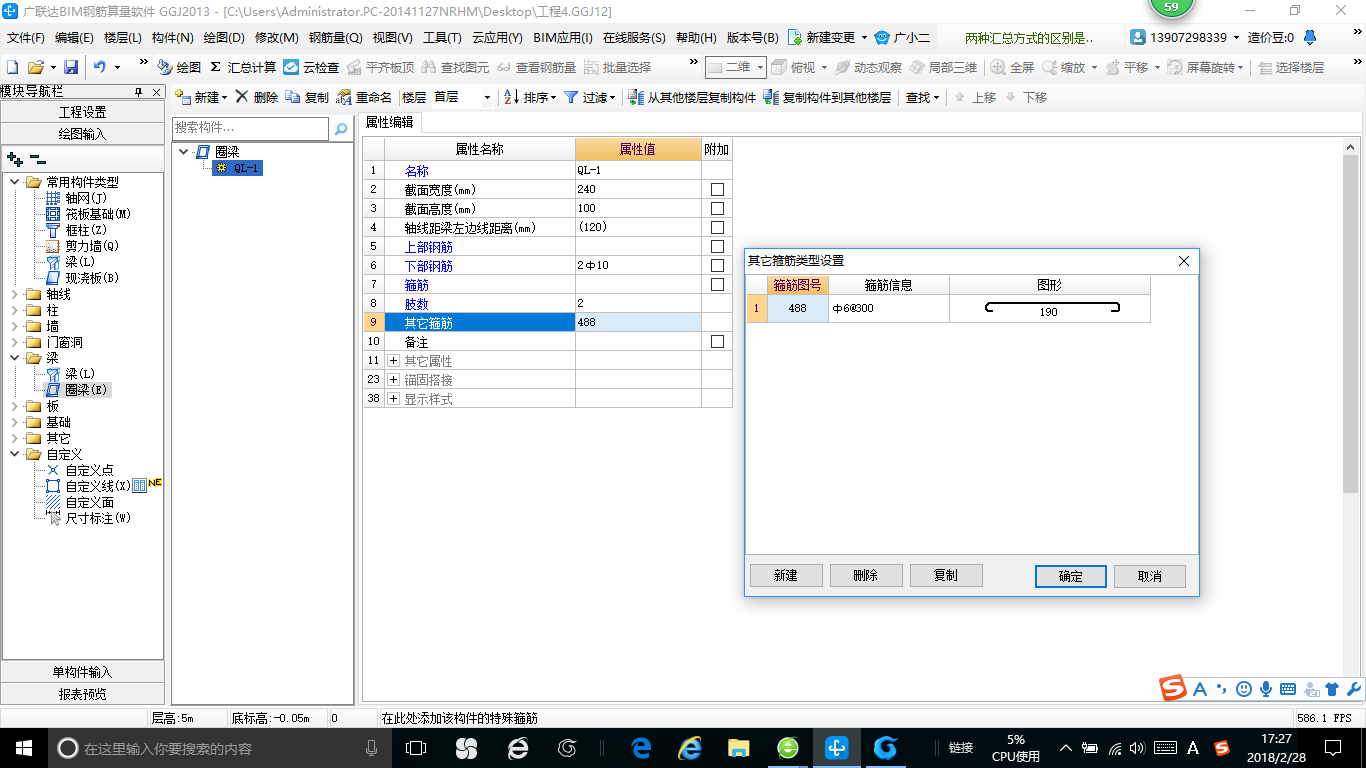This screenshot has width=1366, height=768.
Task: Open Windows Start menu
Action: 23,748
